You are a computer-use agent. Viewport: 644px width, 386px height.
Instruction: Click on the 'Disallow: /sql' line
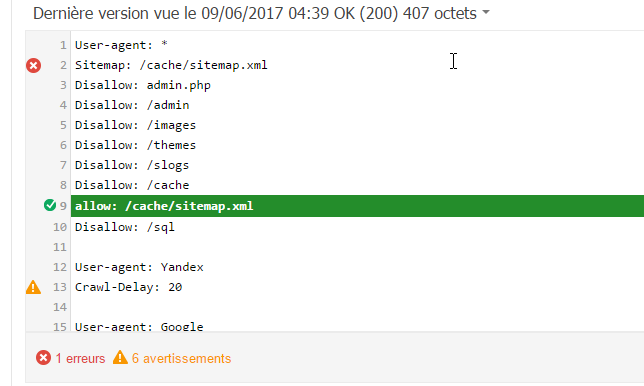124,227
